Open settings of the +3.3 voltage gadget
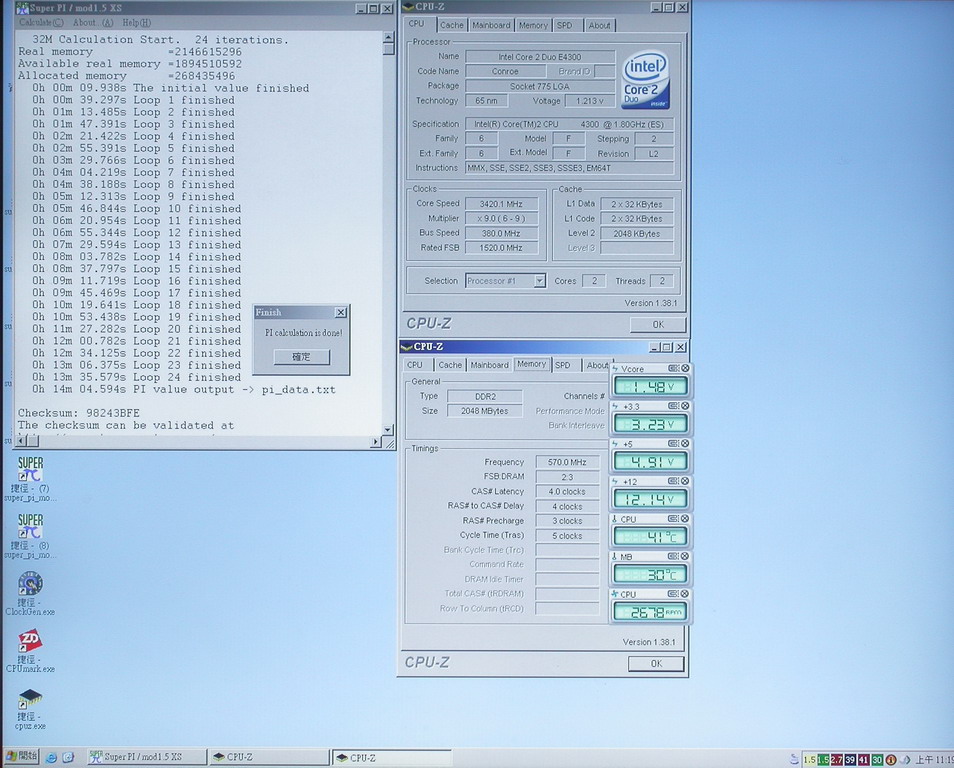 (x=674, y=406)
